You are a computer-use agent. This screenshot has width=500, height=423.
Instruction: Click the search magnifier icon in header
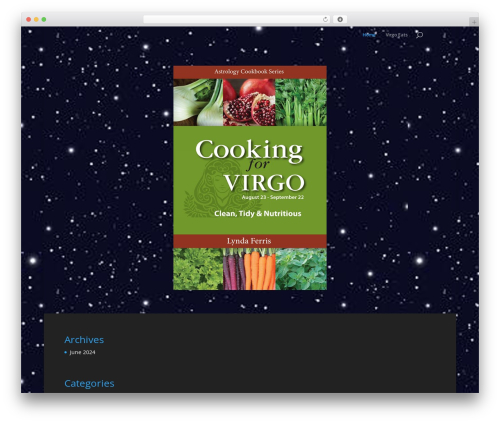click(420, 35)
